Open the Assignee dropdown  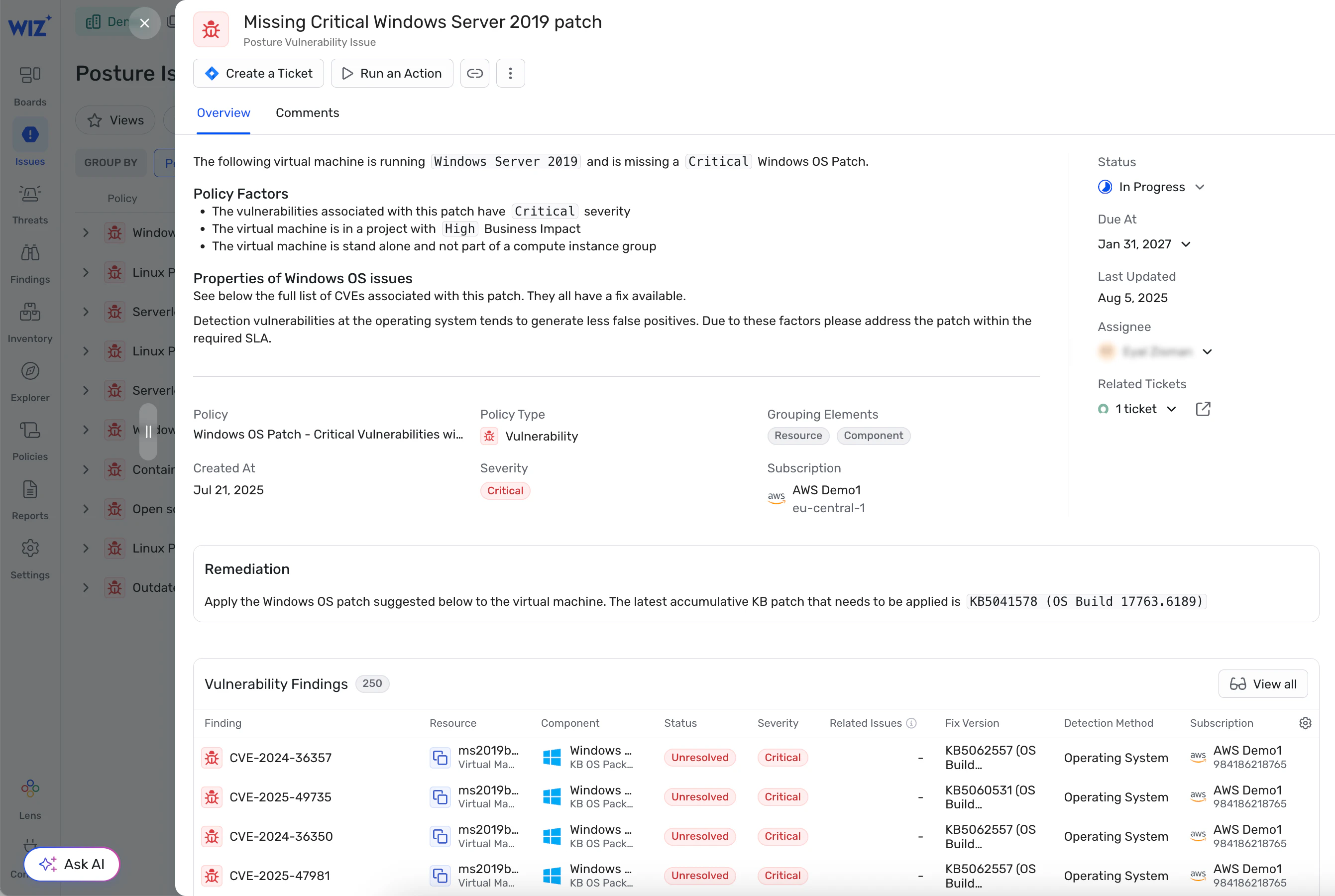[x=1155, y=351]
